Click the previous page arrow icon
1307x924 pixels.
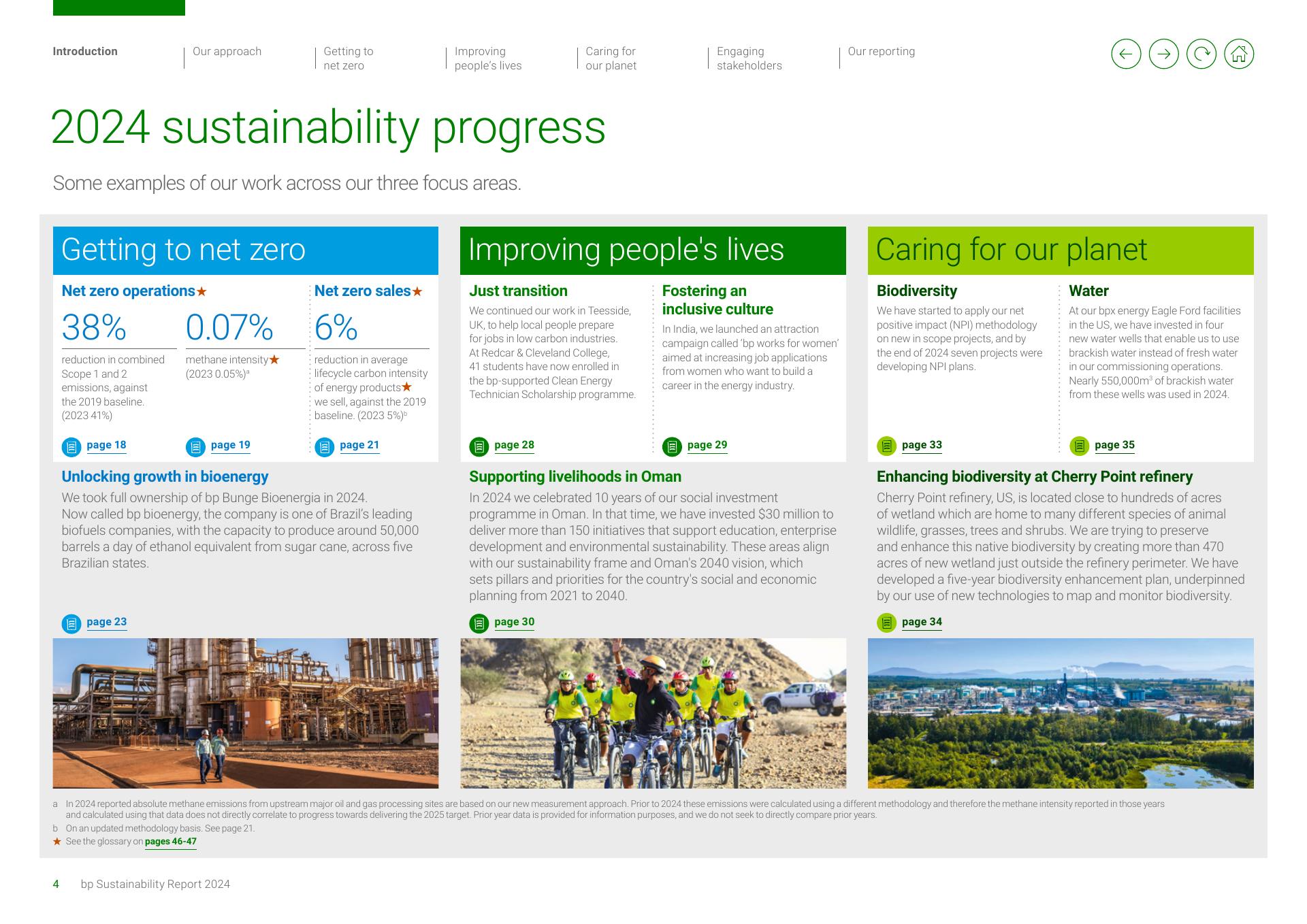point(1126,54)
